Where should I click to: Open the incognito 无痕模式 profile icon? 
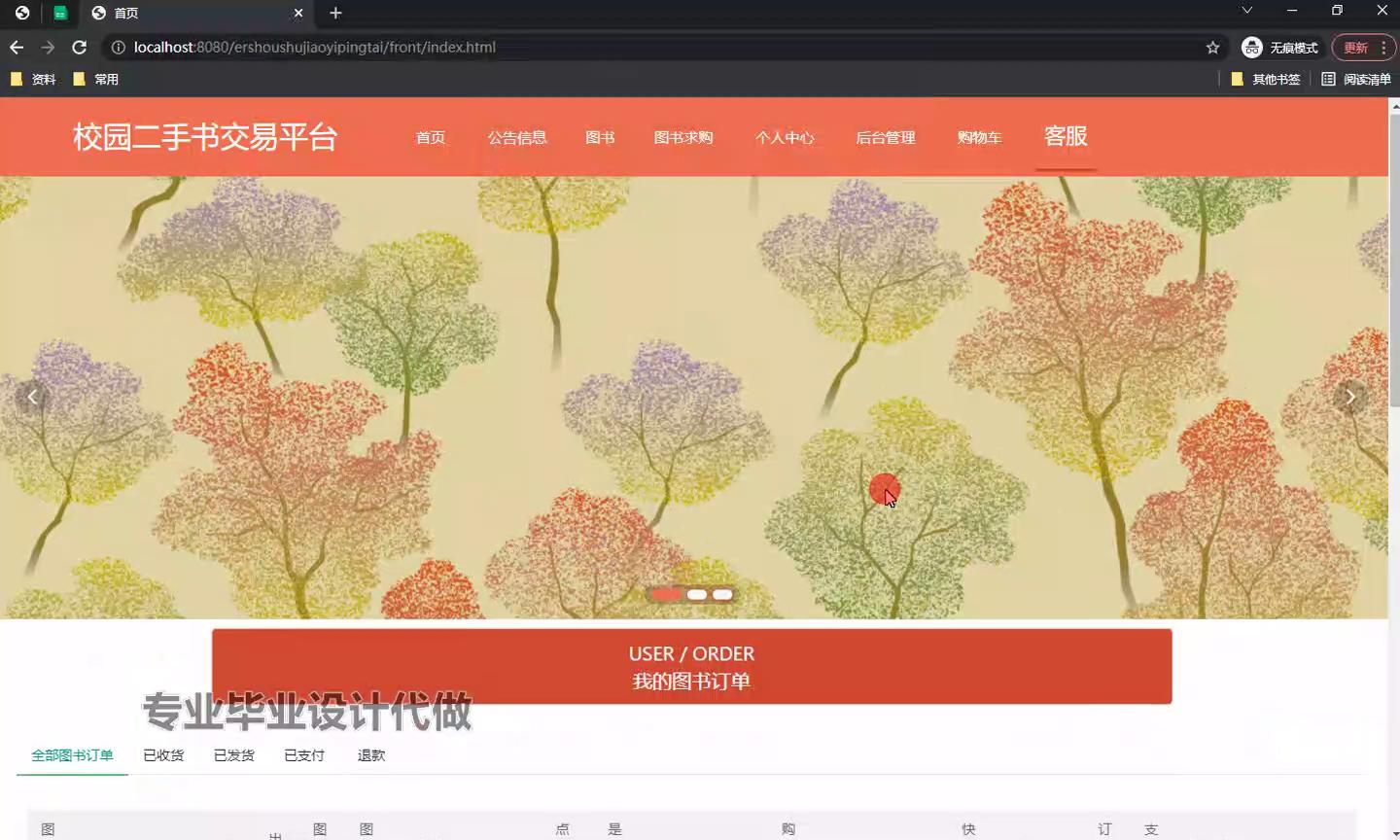[1252, 47]
